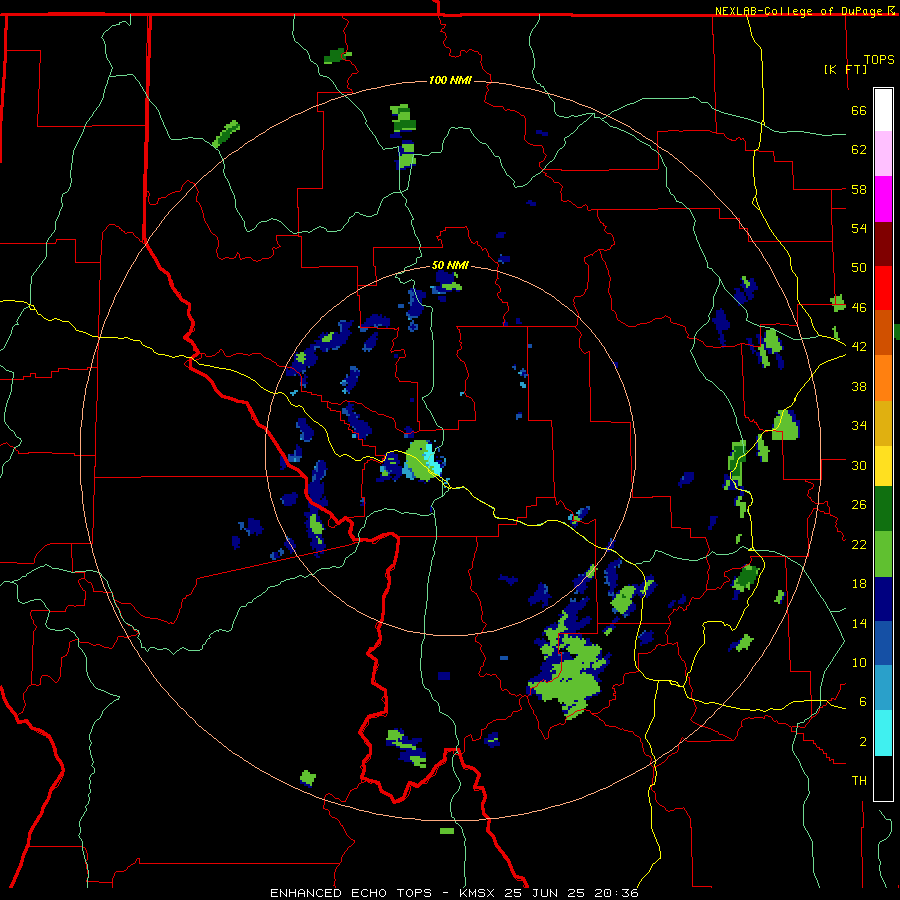Viewport: 900px width, 900px height.
Task: Click the legend value 26
Action: pyautogui.click(x=859, y=505)
